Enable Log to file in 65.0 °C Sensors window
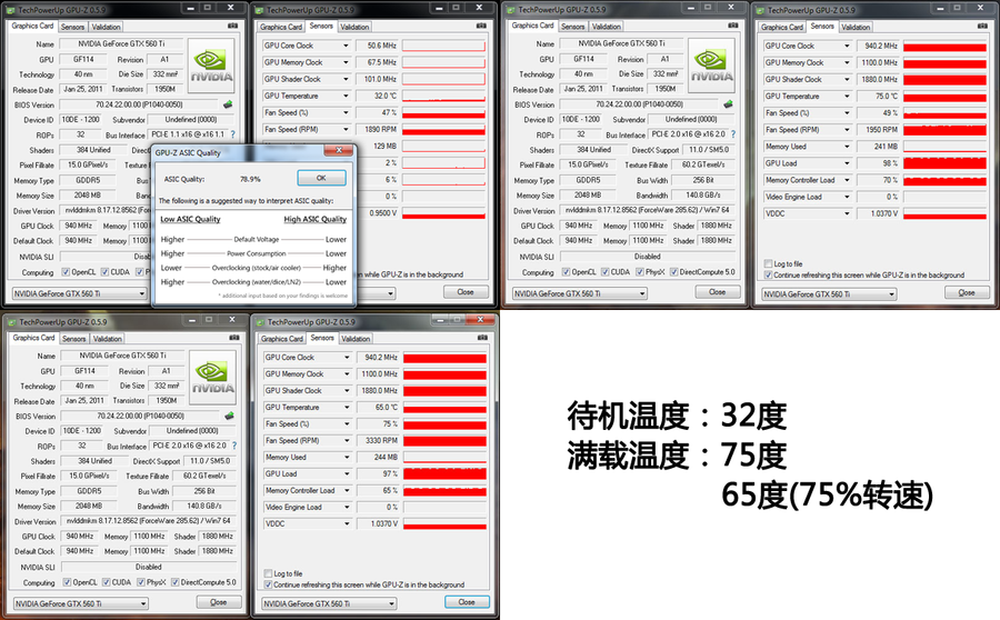Image resolution: width=1000 pixels, height=620 pixels. pyautogui.click(x=268, y=573)
